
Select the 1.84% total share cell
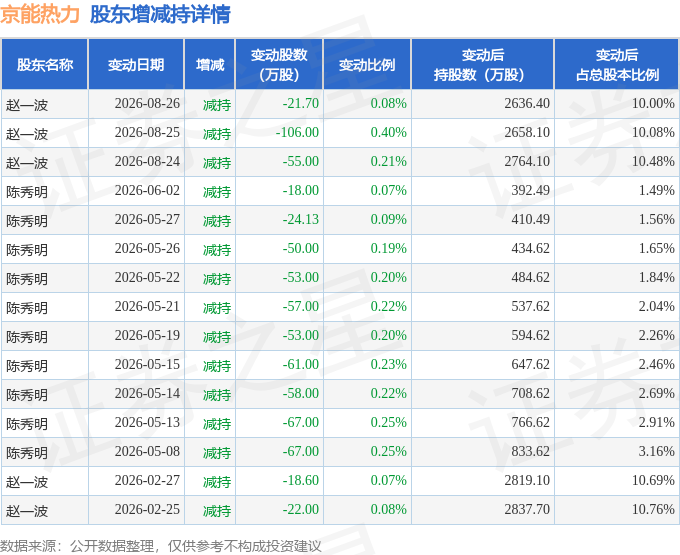pos(656,278)
